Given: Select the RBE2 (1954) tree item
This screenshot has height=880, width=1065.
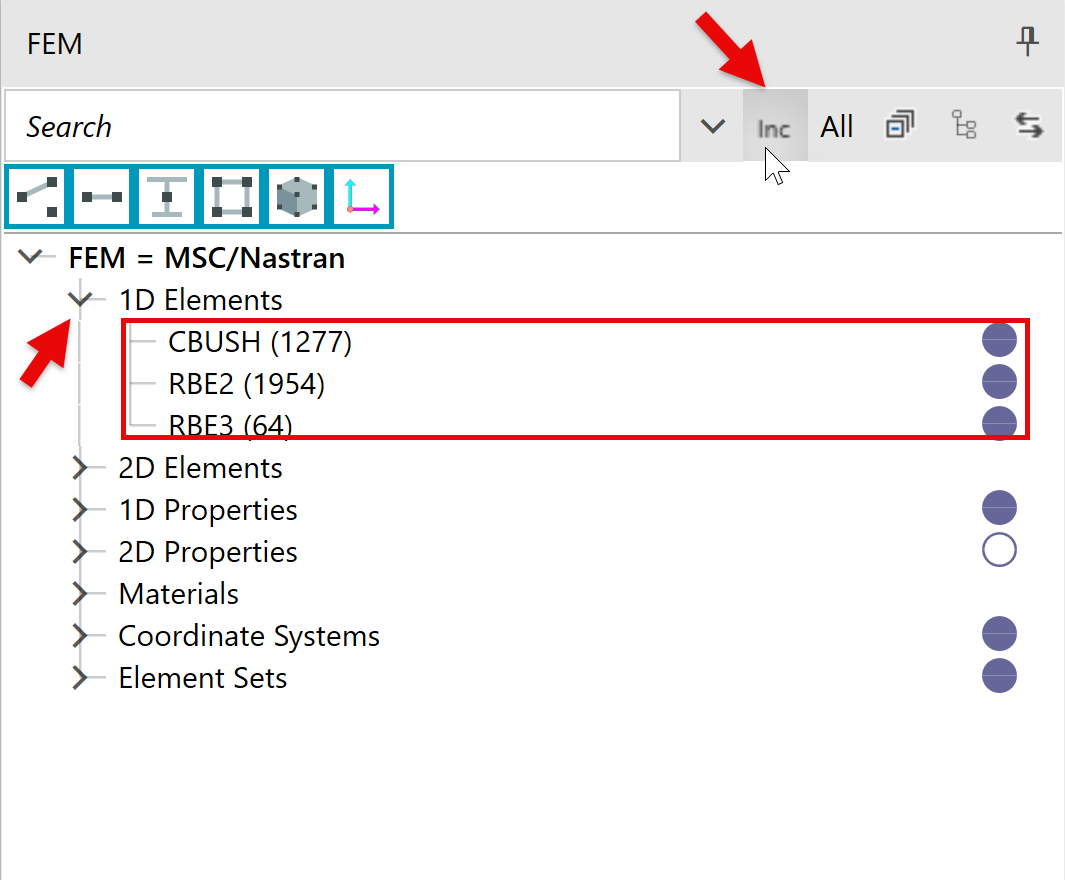Looking at the screenshot, I should tap(247, 384).
